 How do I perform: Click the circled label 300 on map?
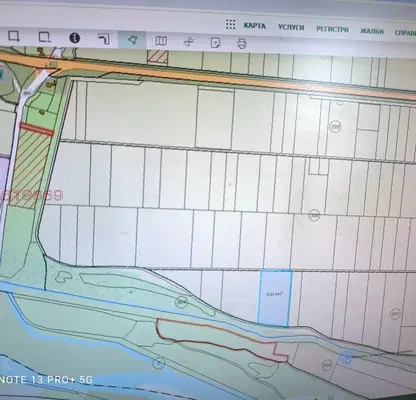(x=314, y=215)
